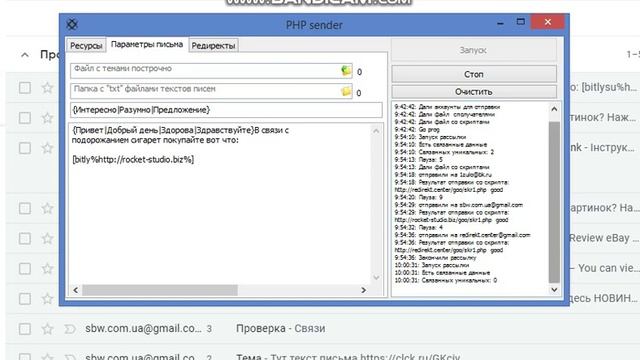
Task: Click log line 'Запуск рассылки' at 9:54:10
Action: tap(430, 137)
